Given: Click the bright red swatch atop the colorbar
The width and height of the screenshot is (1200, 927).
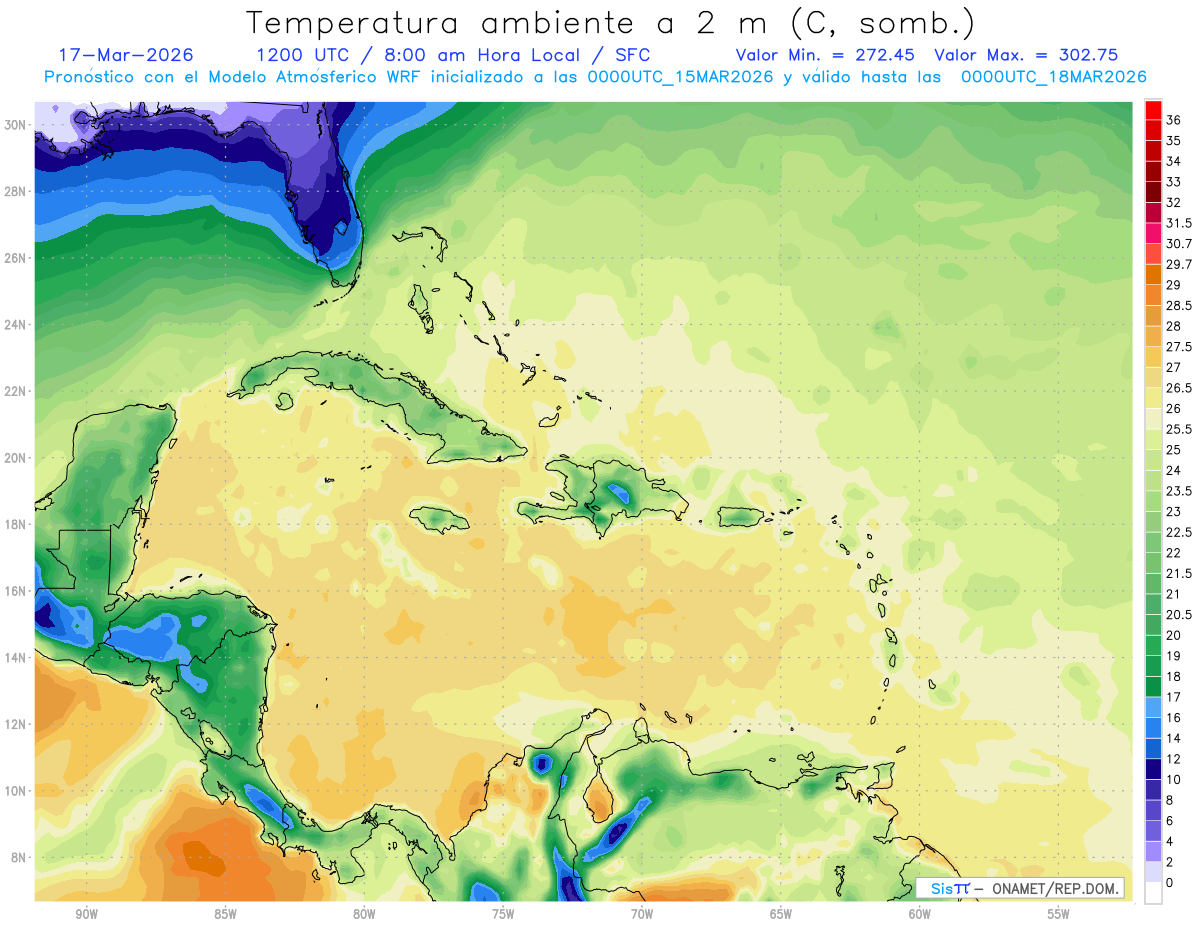Looking at the screenshot, I should pos(1153,110).
